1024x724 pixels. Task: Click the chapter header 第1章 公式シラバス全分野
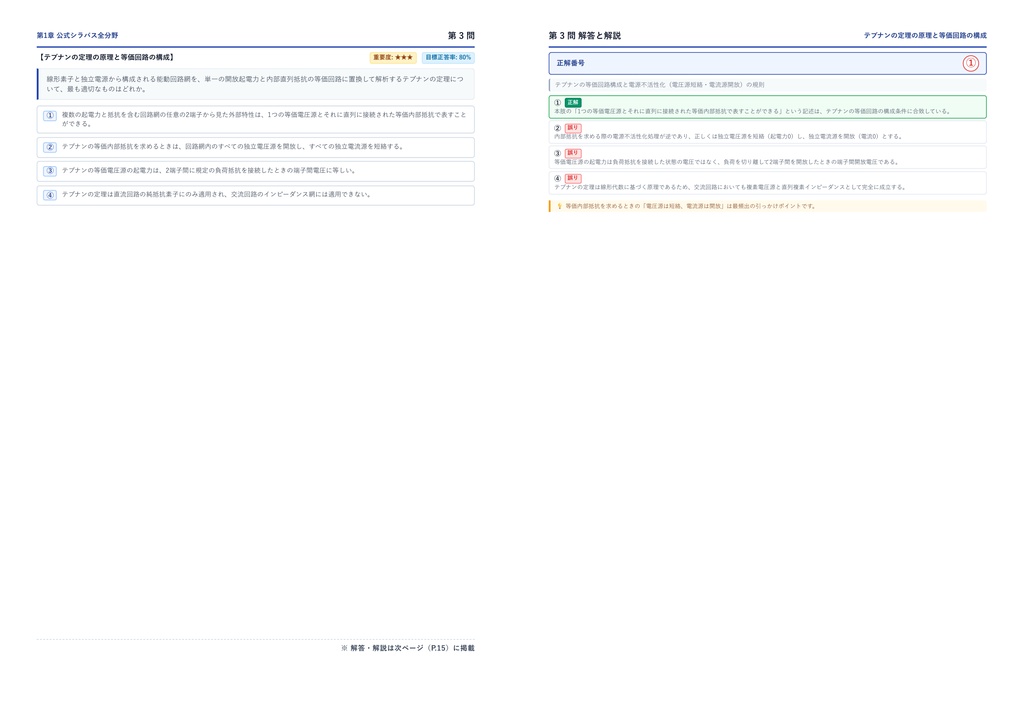point(77,35)
